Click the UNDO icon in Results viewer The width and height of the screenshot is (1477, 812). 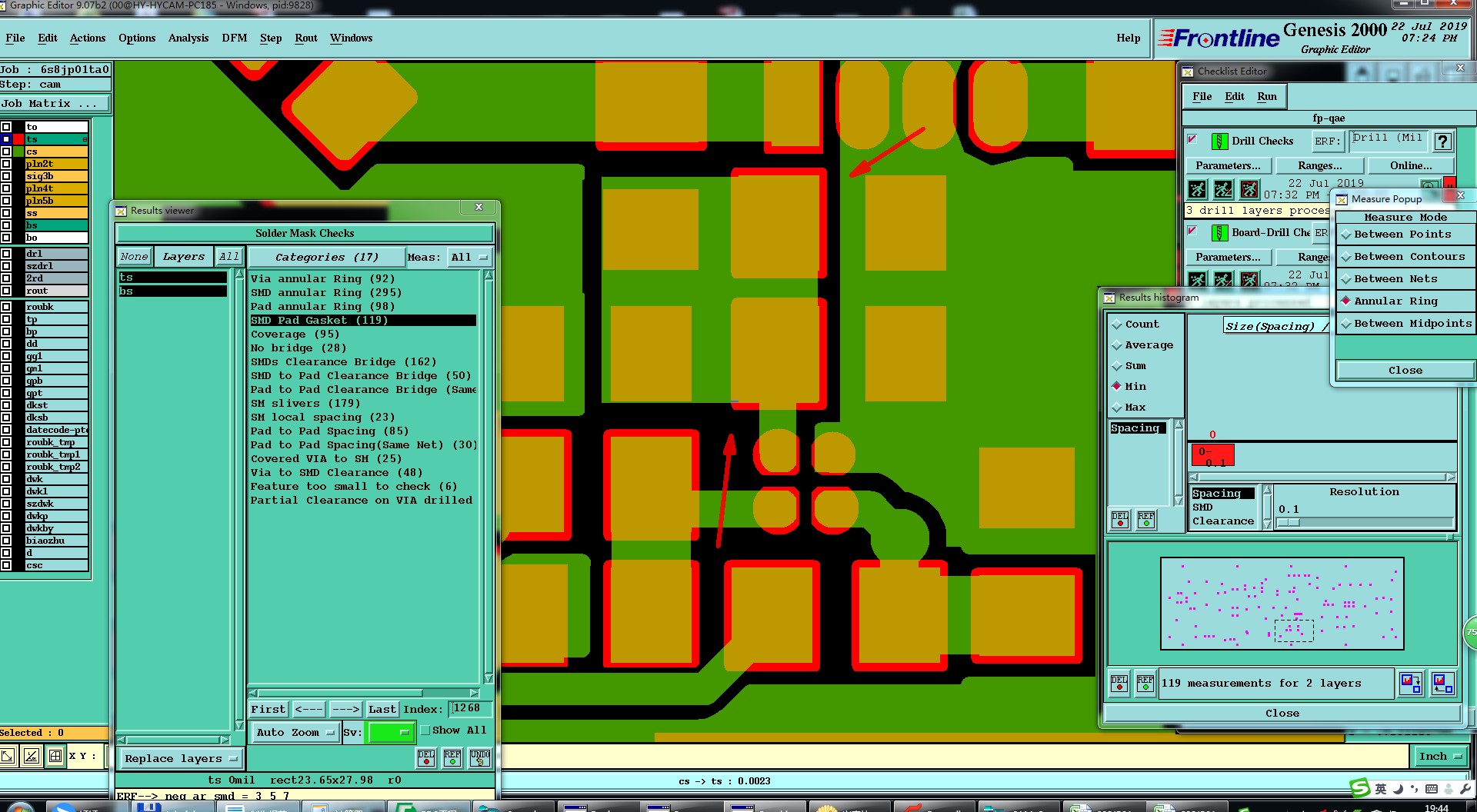click(480, 757)
